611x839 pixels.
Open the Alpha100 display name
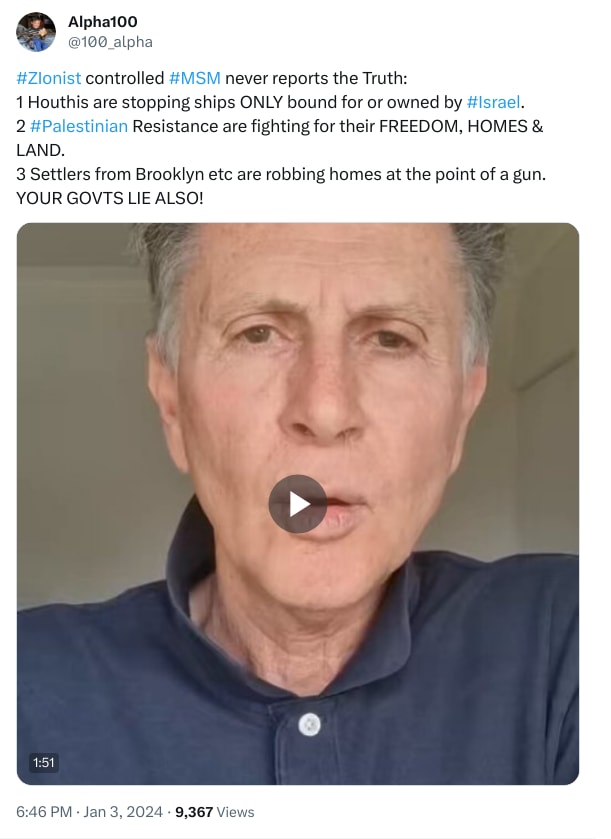103,22
